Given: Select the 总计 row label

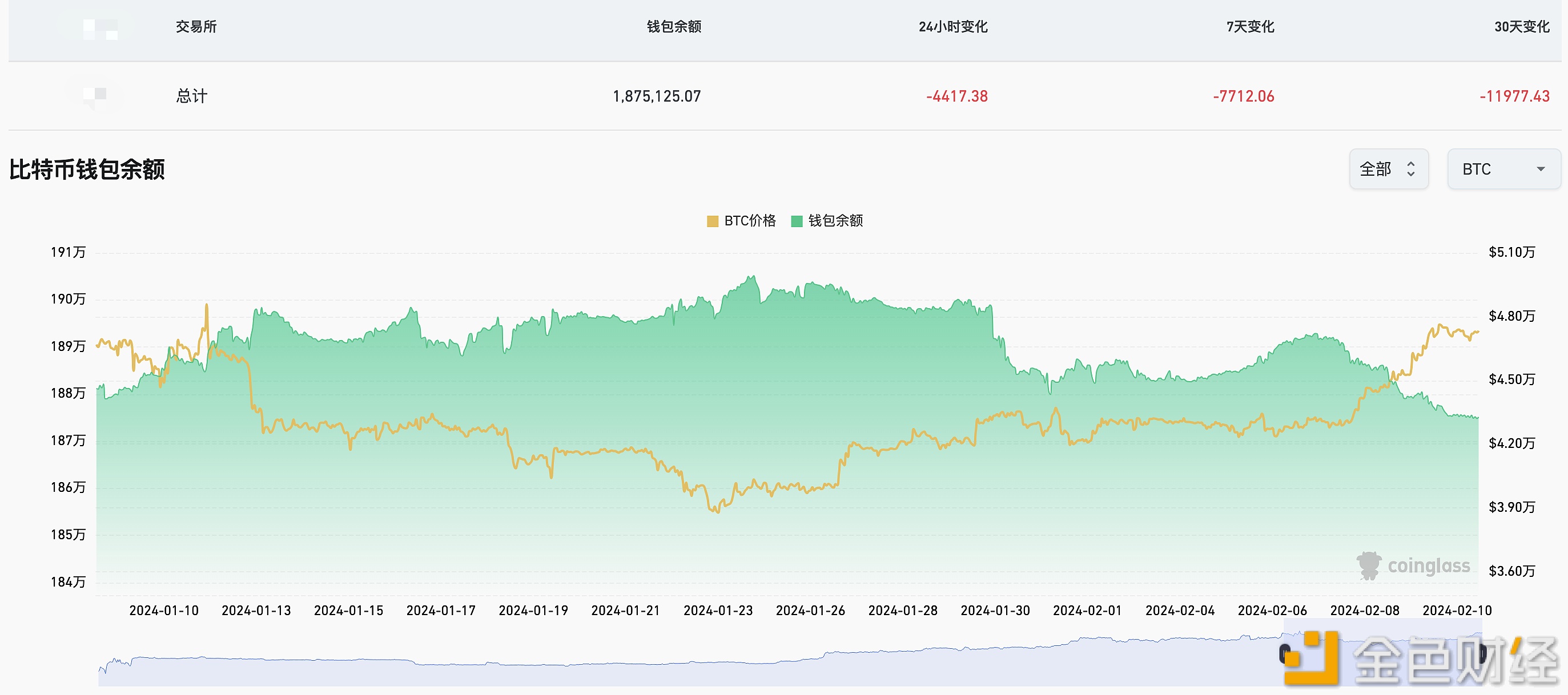Looking at the screenshot, I should point(192,96).
